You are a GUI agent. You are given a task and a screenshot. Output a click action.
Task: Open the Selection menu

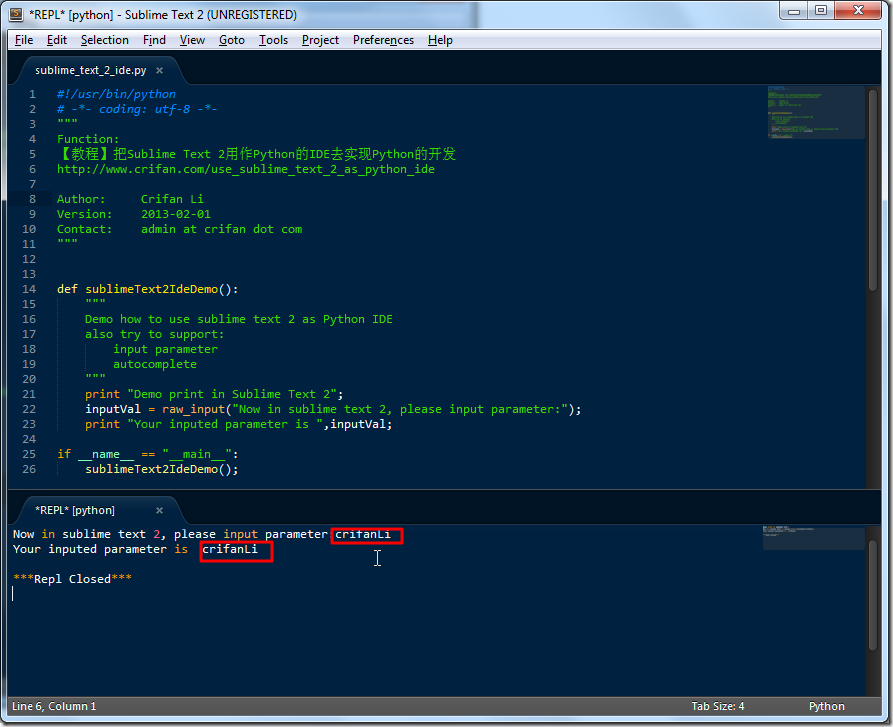click(x=104, y=40)
